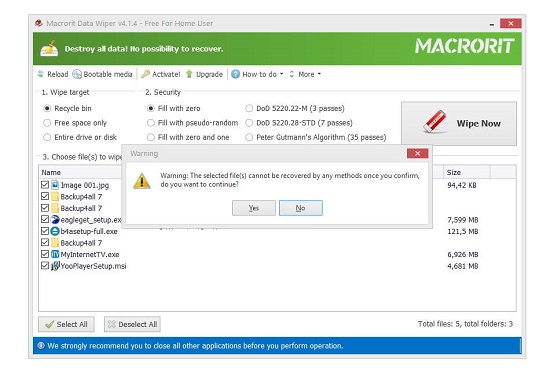Click the 6,926 MB size value
This screenshot has width=550, height=379.
pyautogui.click(x=463, y=254)
